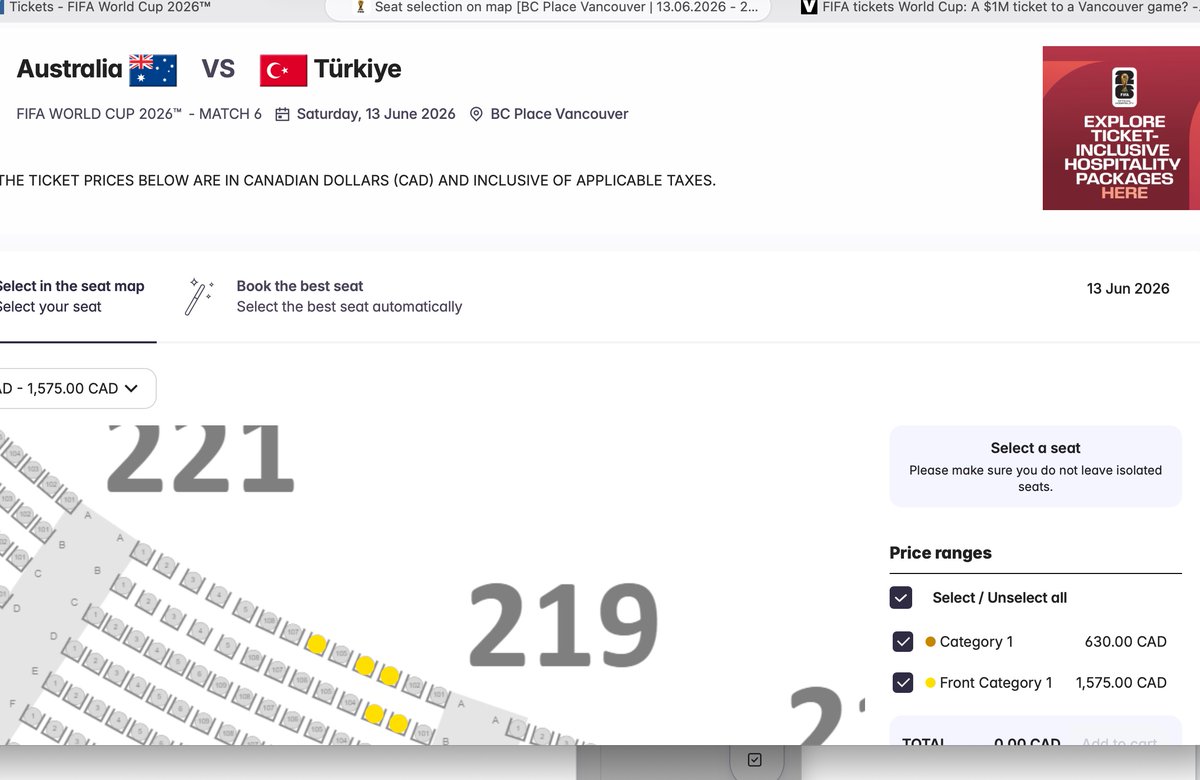Click the V favicon on FIFA tickets tab
Screen dimensions: 1200x780
click(810, 7)
